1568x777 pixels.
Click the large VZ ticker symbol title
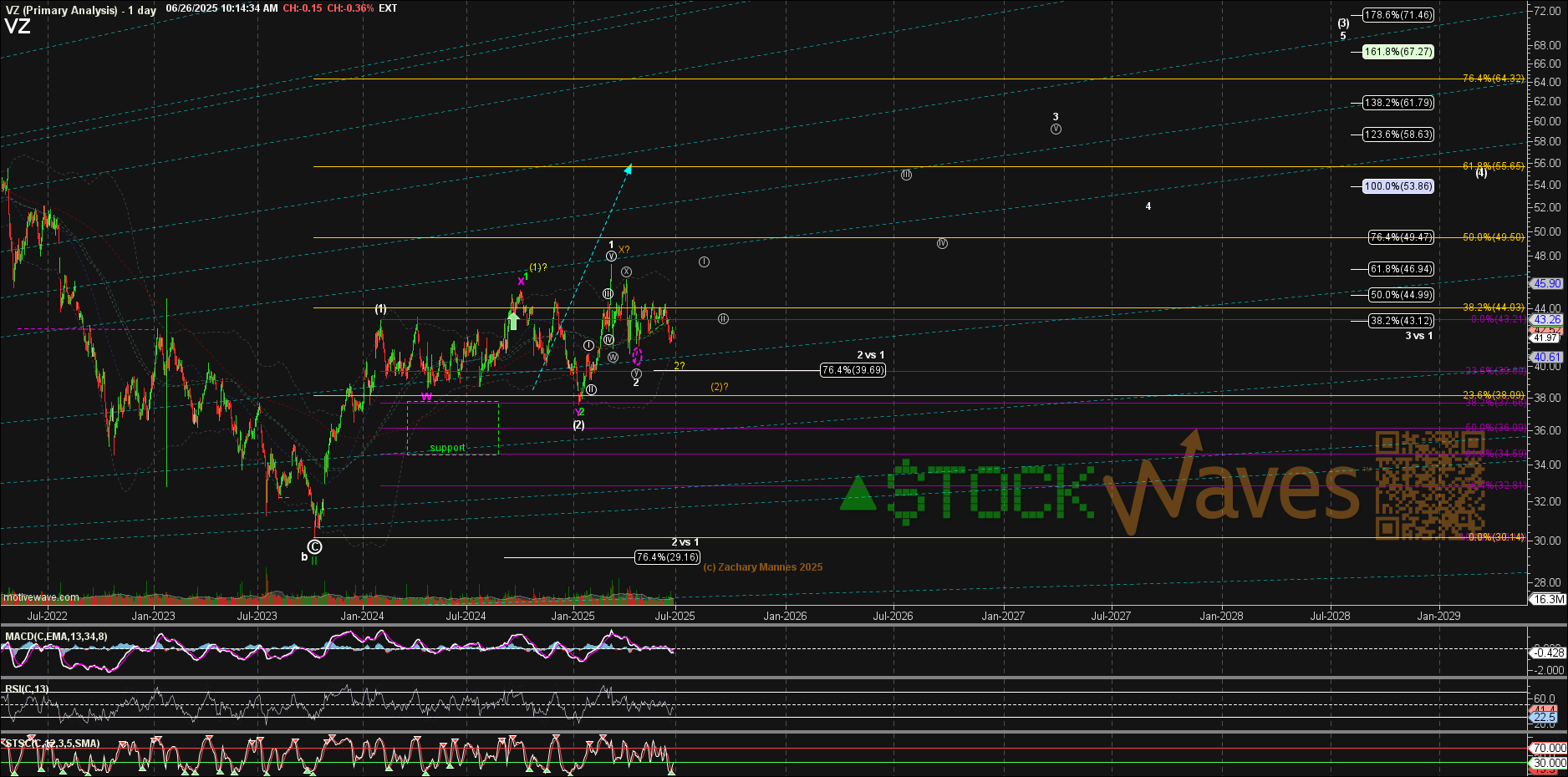(x=18, y=26)
